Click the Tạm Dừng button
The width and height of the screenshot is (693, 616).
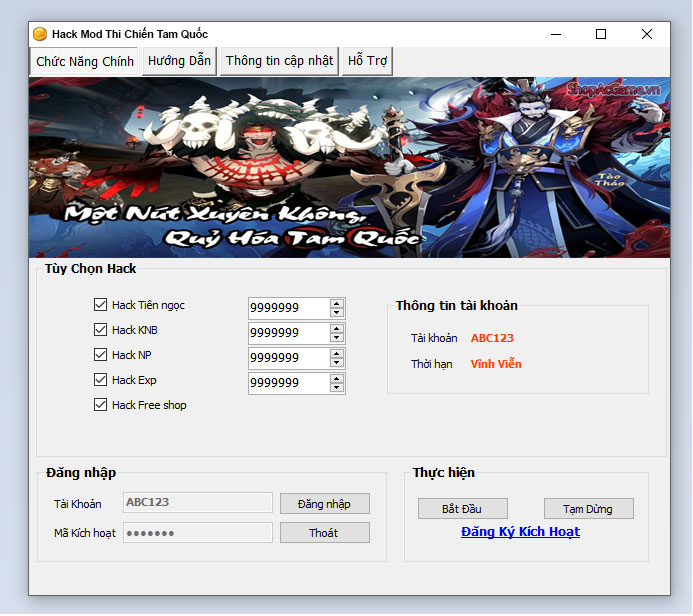[x=588, y=509]
